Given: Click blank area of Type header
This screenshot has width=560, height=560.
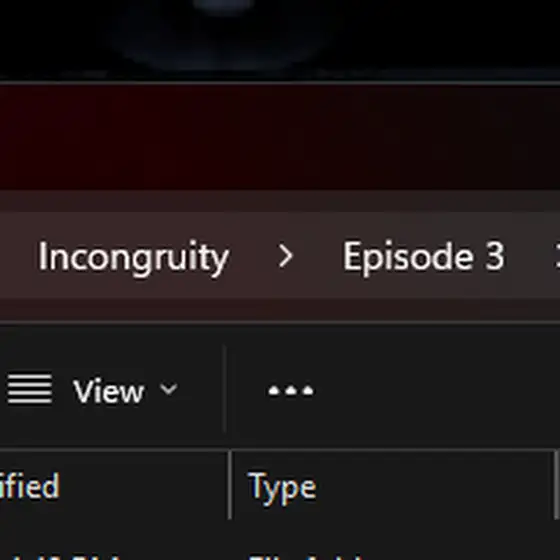Looking at the screenshot, I should coord(434,486).
